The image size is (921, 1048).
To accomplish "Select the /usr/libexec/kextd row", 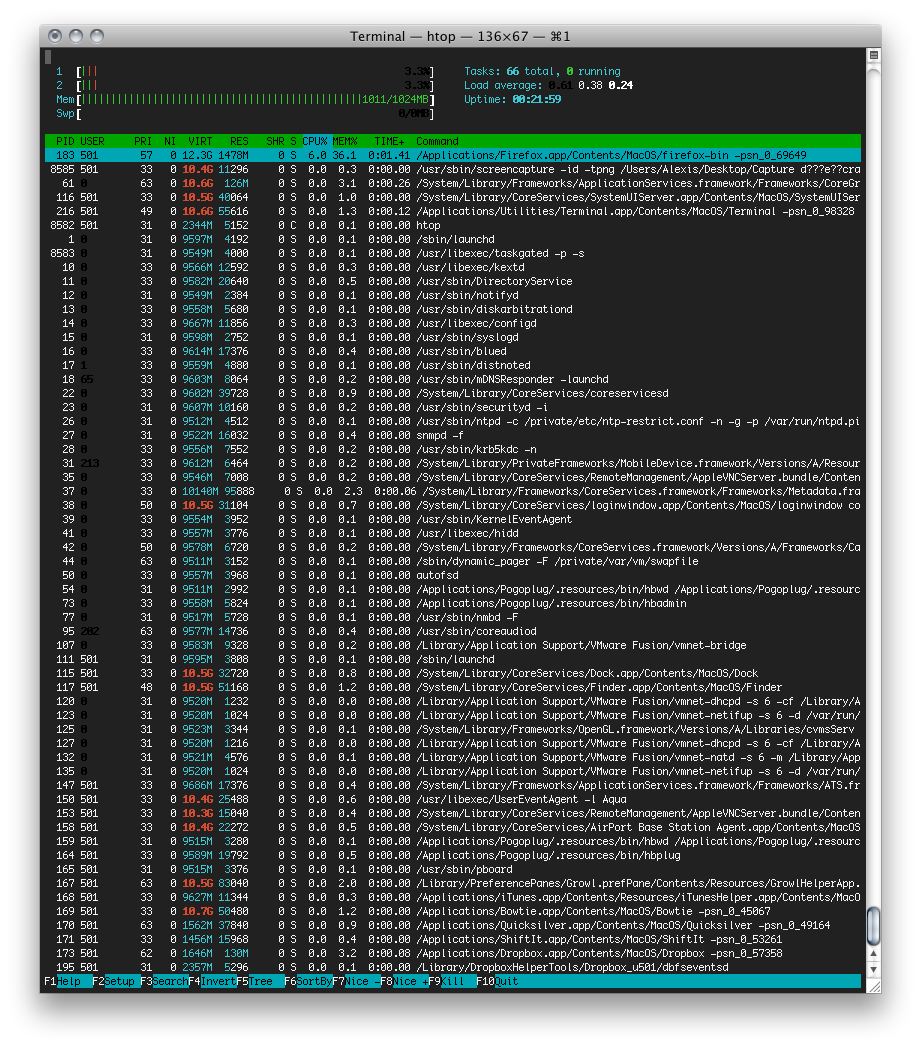I will pyautogui.click(x=452, y=267).
